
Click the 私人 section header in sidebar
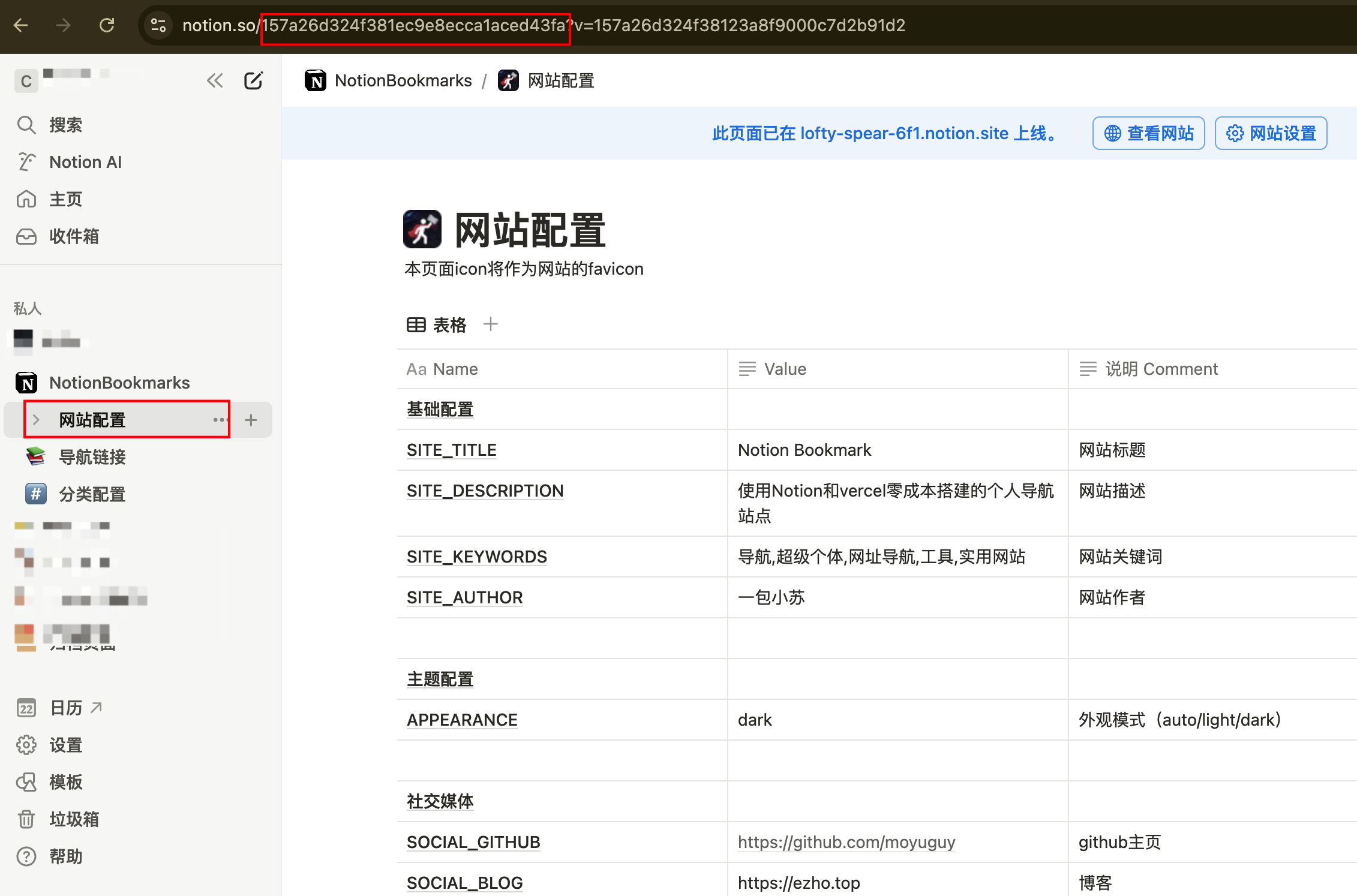click(x=28, y=308)
